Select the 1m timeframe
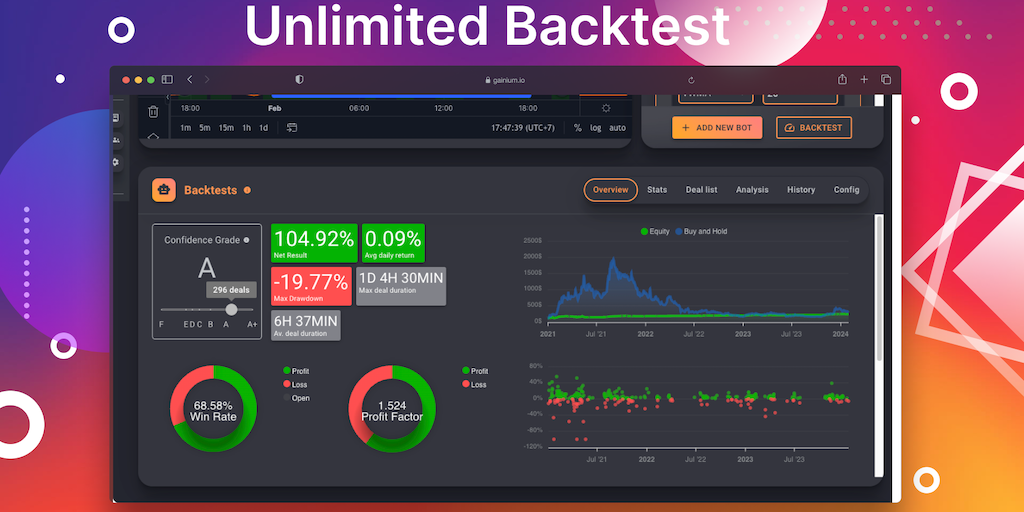 tap(185, 127)
